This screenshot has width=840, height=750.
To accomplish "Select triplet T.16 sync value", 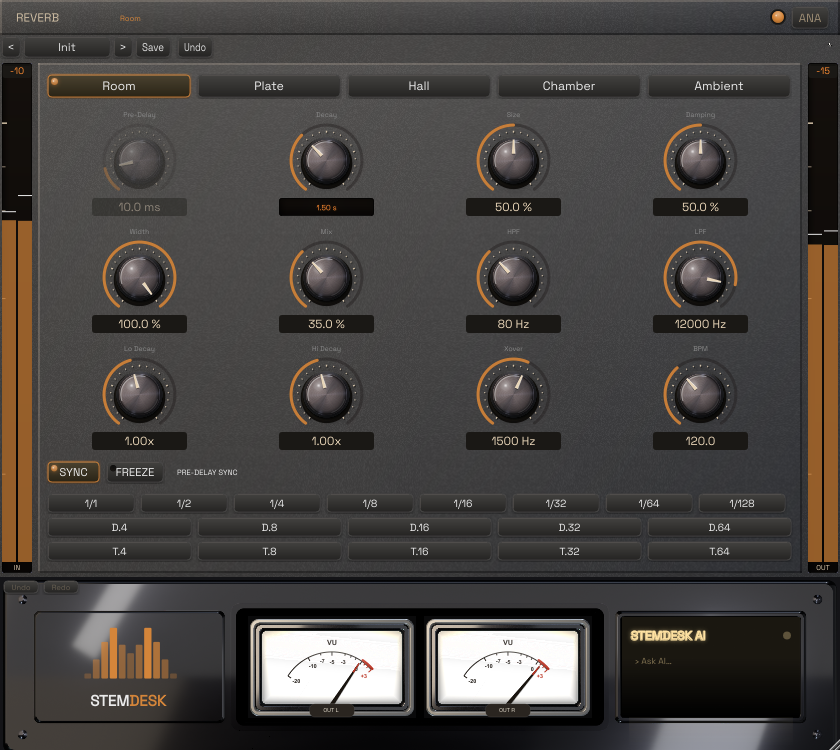I will tap(419, 552).
